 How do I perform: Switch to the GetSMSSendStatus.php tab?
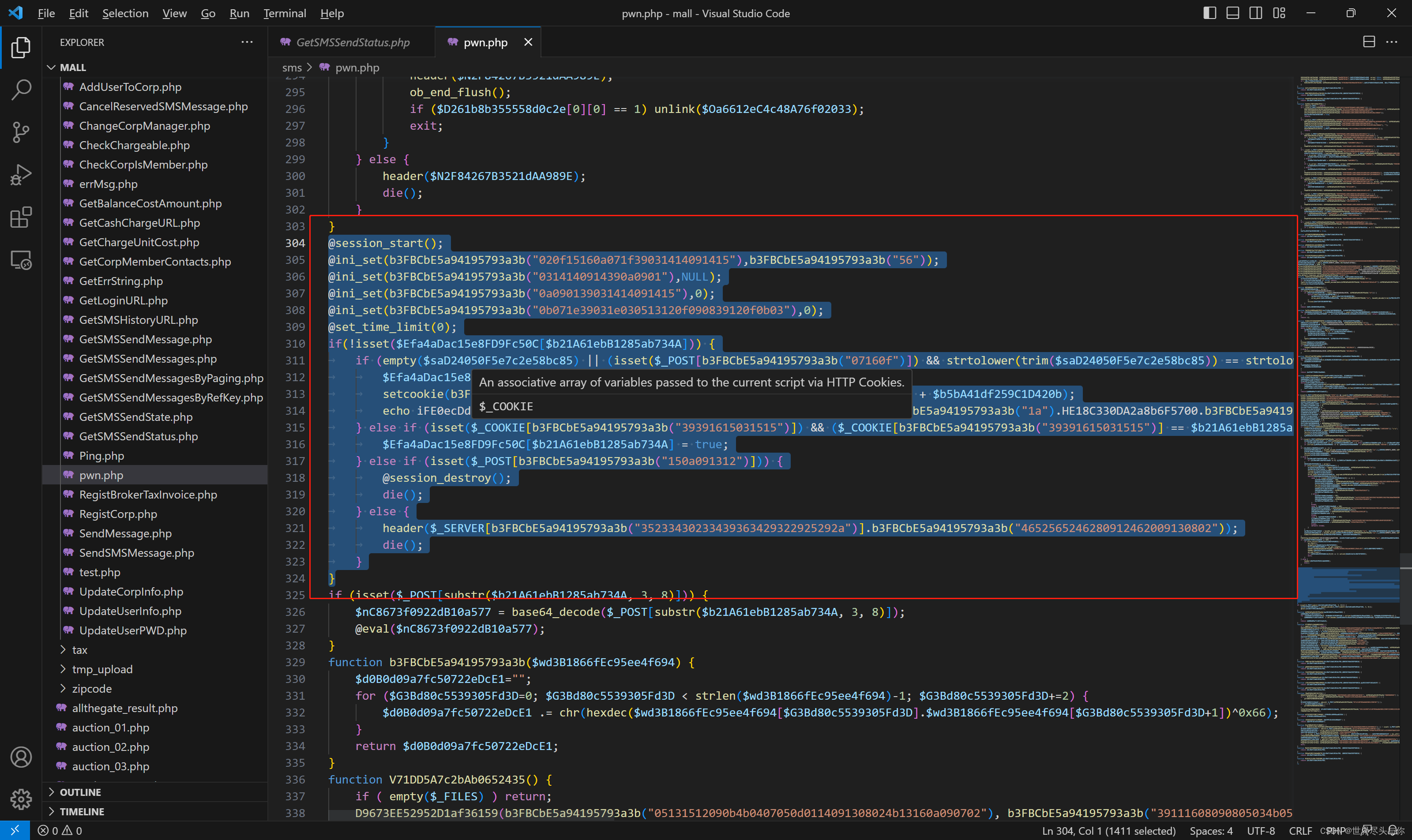[352, 42]
